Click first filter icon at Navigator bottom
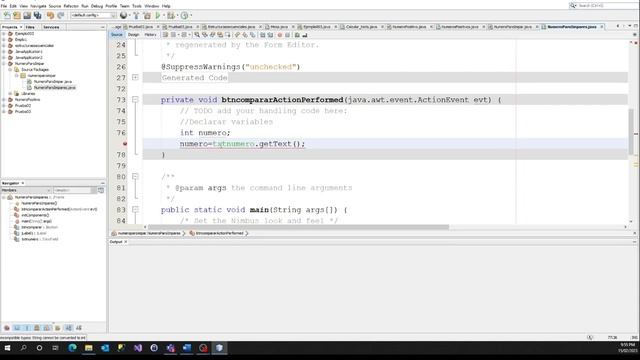 point(7,328)
